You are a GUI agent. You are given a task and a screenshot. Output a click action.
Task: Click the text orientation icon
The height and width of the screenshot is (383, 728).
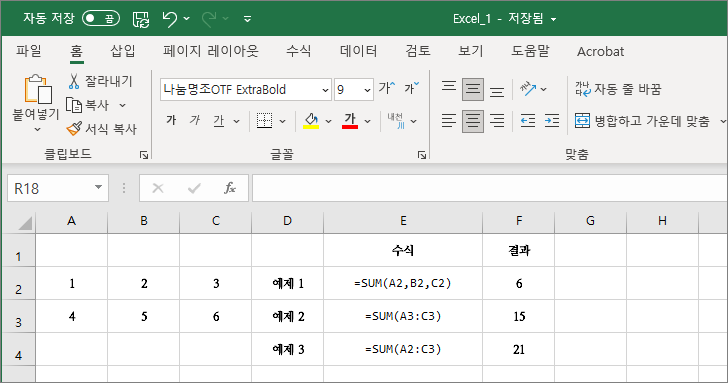[528, 88]
